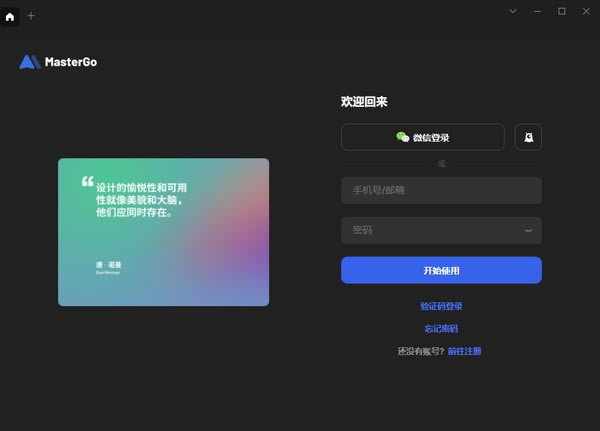Click the 欢迎回来 heading

(x=364, y=102)
